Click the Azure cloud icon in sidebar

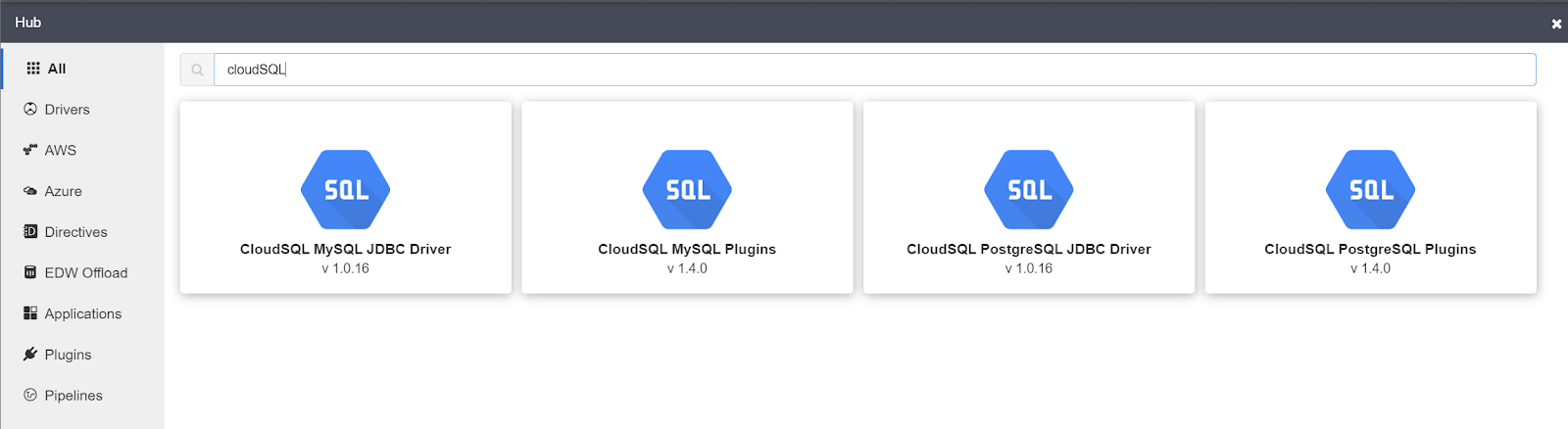(30, 191)
